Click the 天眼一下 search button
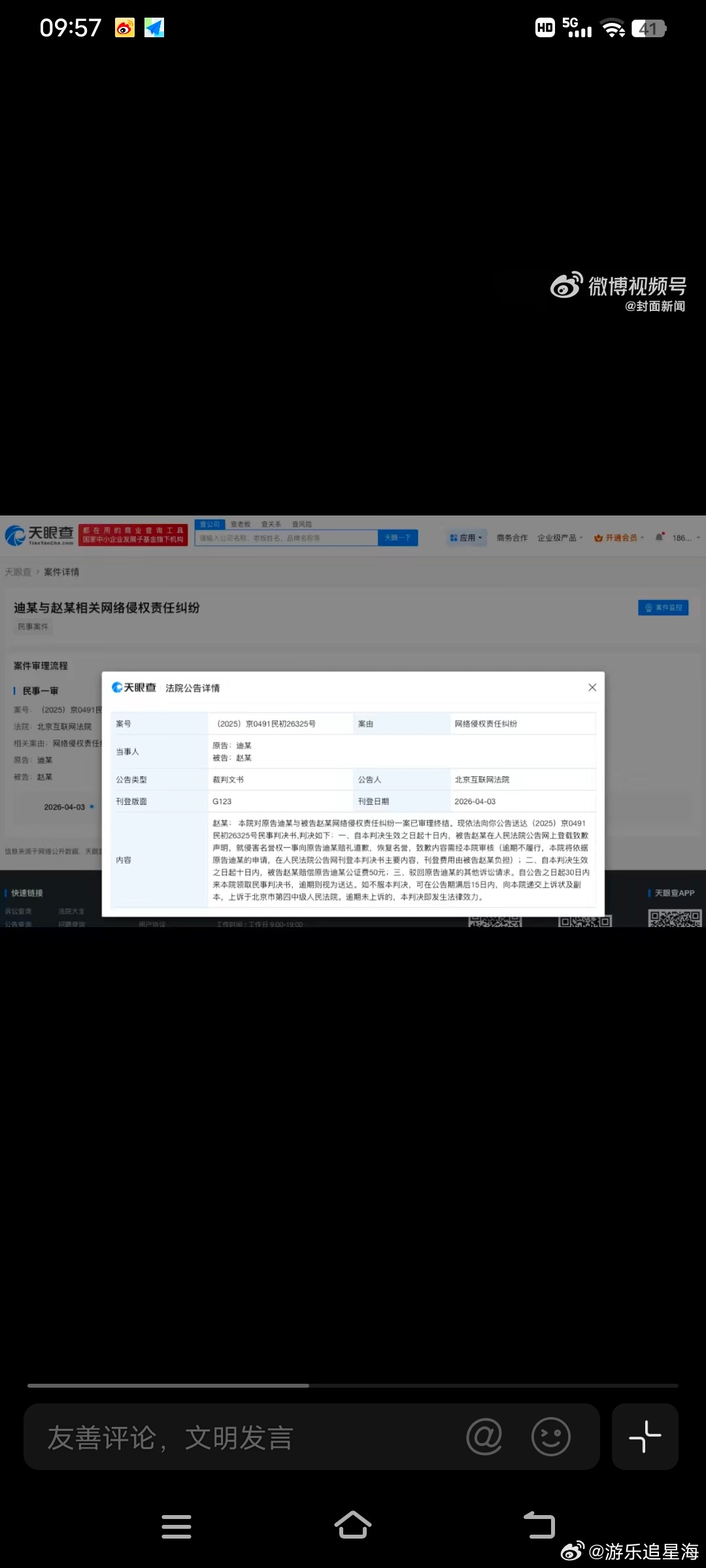 click(x=398, y=538)
